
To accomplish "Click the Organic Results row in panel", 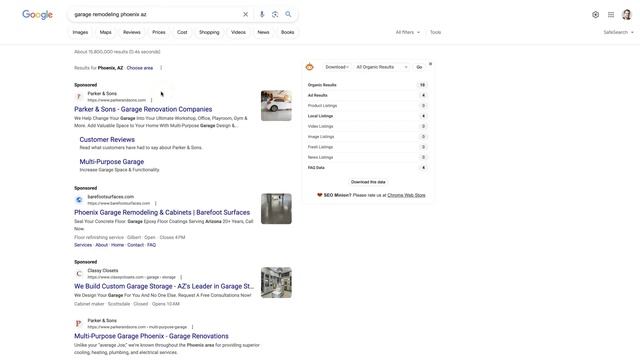I will click(367, 85).
